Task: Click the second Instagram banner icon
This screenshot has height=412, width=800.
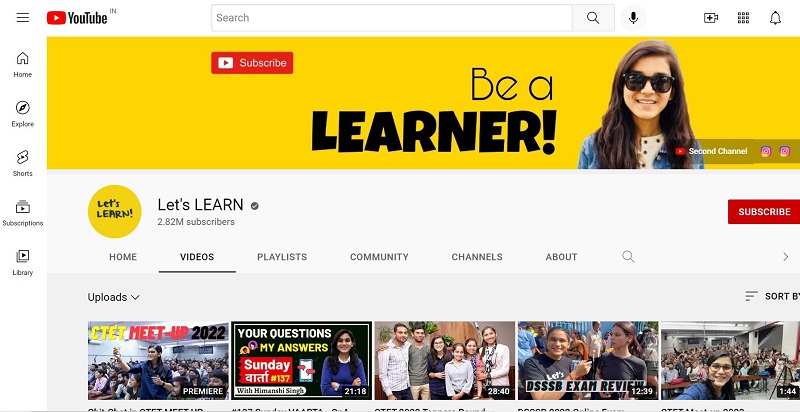Action: pyautogui.click(x=785, y=151)
